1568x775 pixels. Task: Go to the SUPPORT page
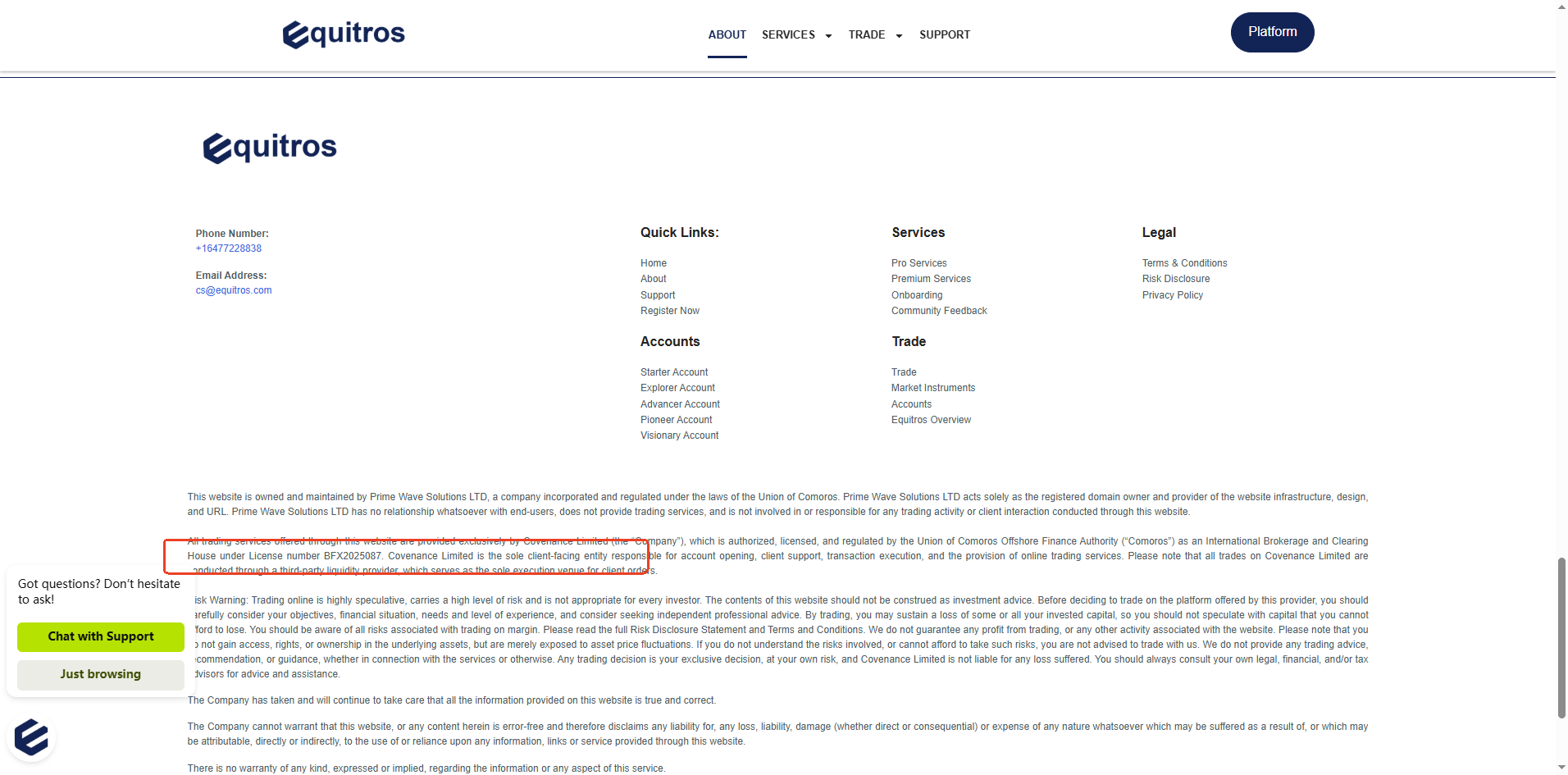[945, 34]
